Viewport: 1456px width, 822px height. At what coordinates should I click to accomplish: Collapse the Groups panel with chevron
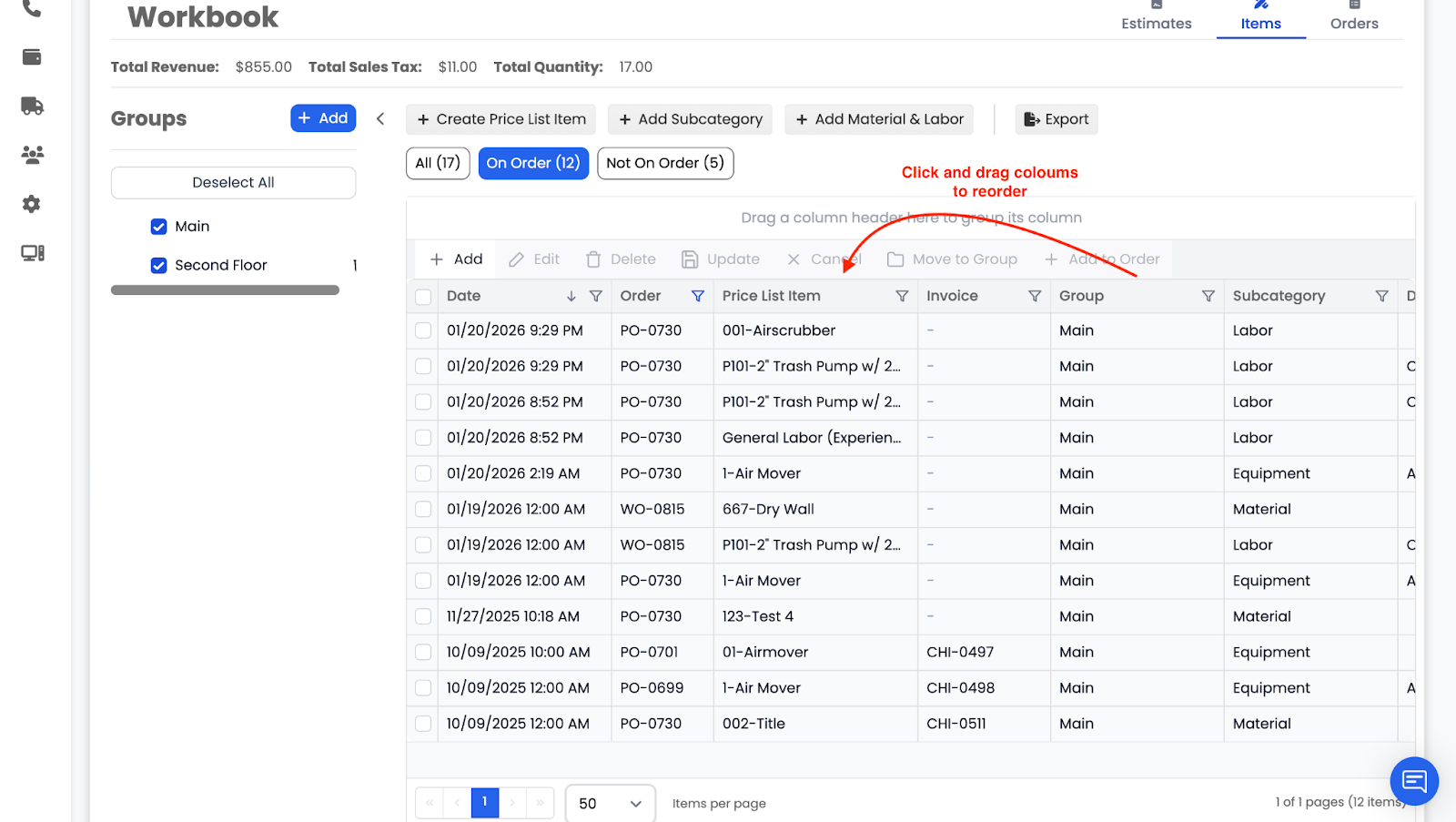[x=380, y=119]
